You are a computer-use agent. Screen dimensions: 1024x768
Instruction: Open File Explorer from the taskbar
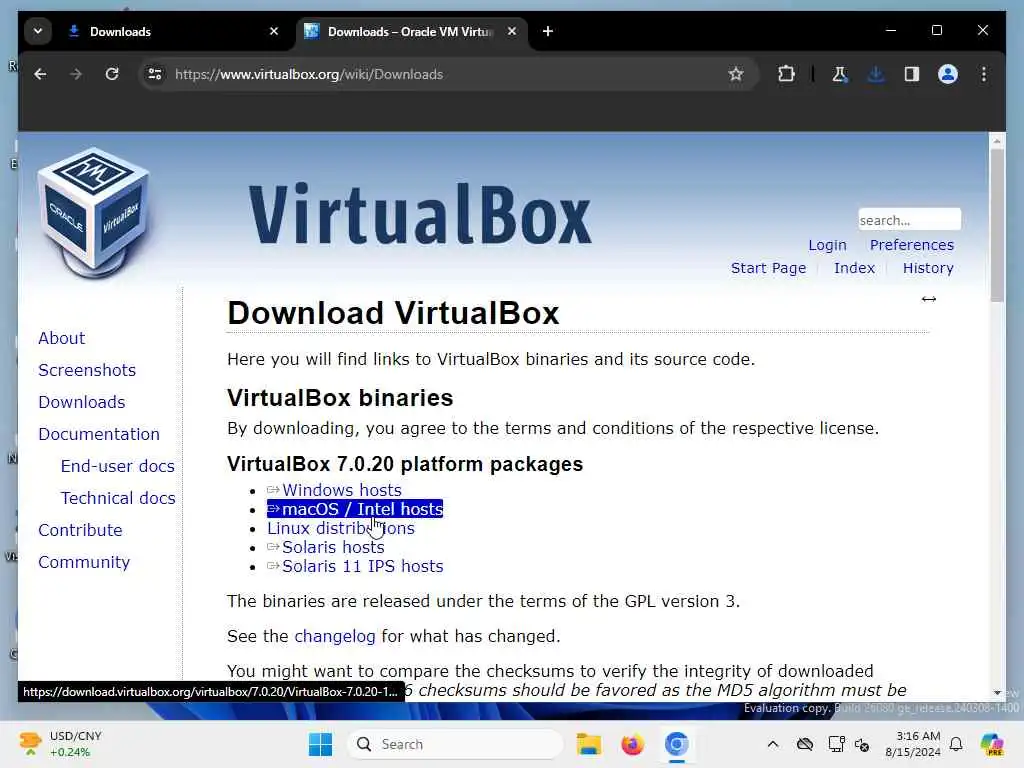coord(588,744)
